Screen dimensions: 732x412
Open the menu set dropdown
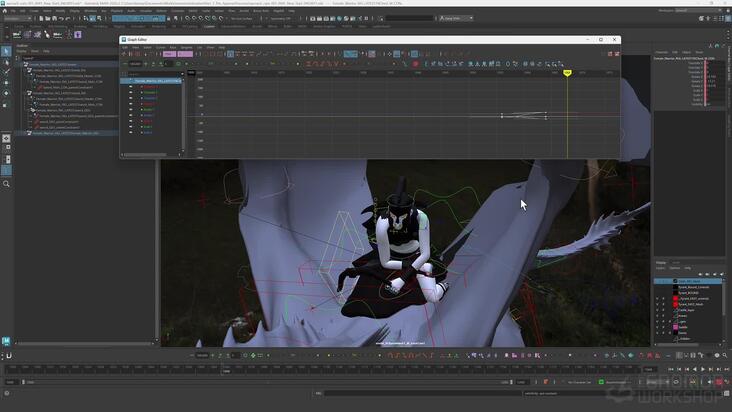(17, 18)
